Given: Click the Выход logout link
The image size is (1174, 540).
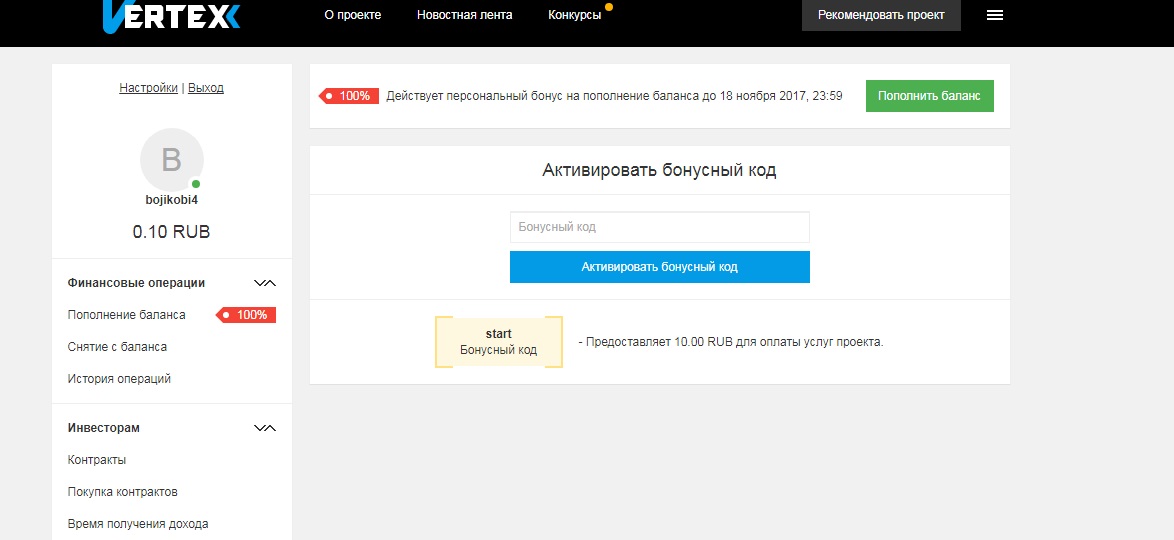Looking at the screenshot, I should click(x=206, y=88).
